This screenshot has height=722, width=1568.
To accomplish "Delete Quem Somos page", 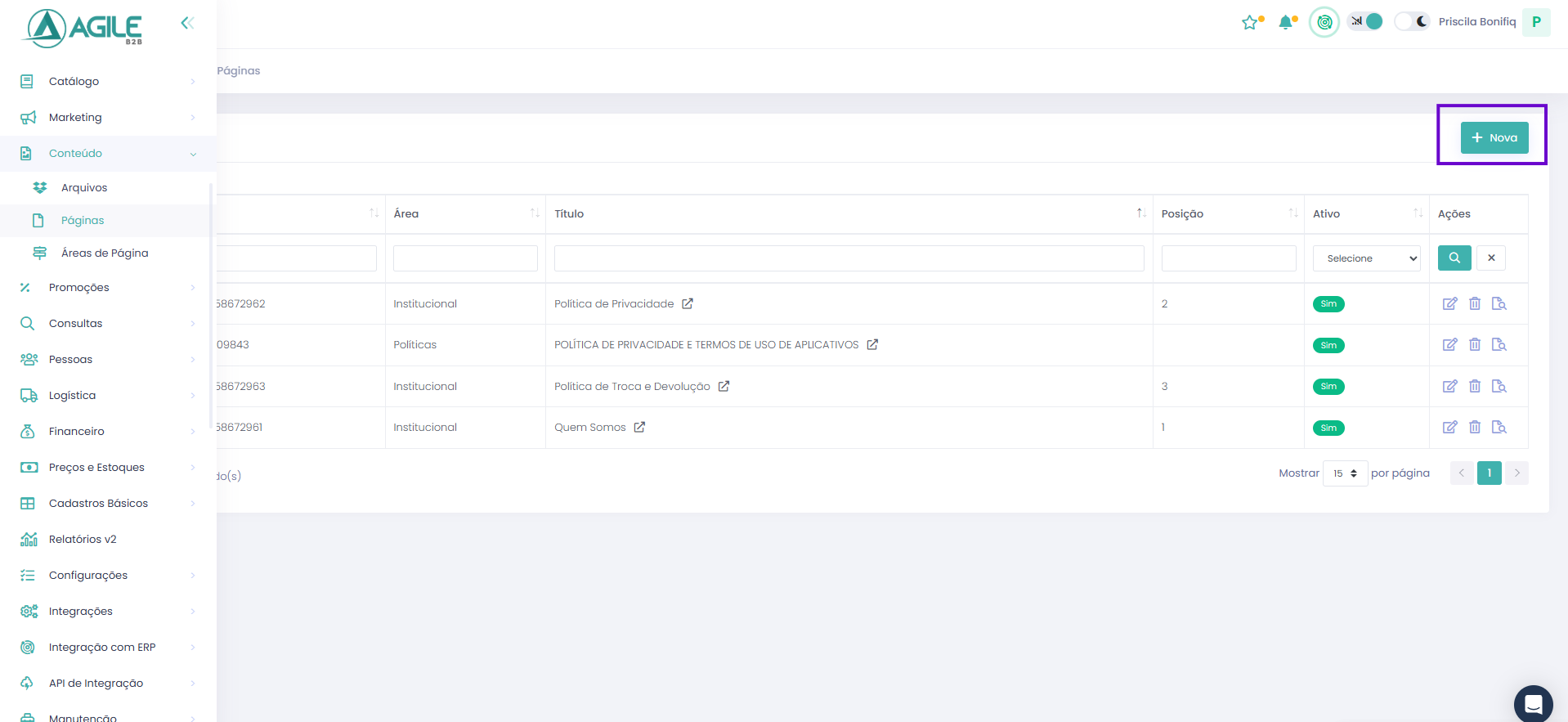I will click(1475, 427).
